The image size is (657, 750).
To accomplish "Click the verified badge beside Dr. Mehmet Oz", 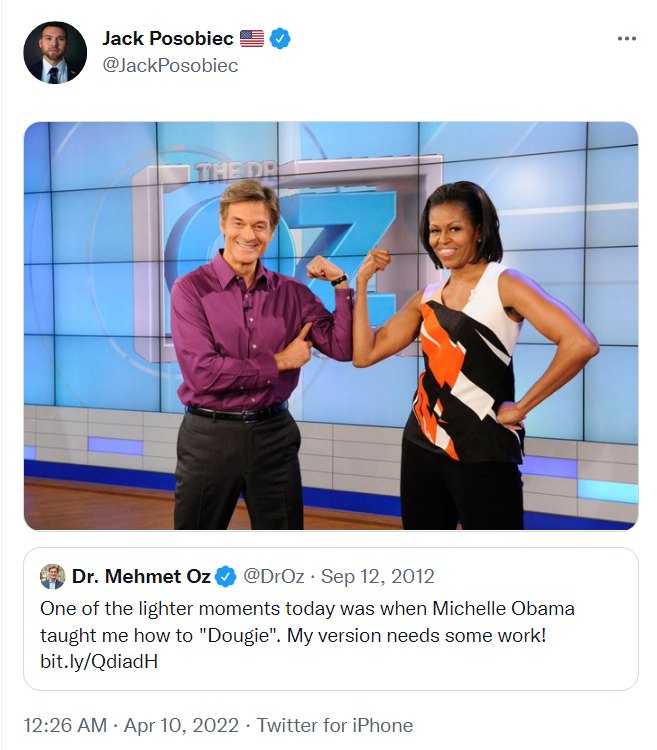I will point(226,576).
